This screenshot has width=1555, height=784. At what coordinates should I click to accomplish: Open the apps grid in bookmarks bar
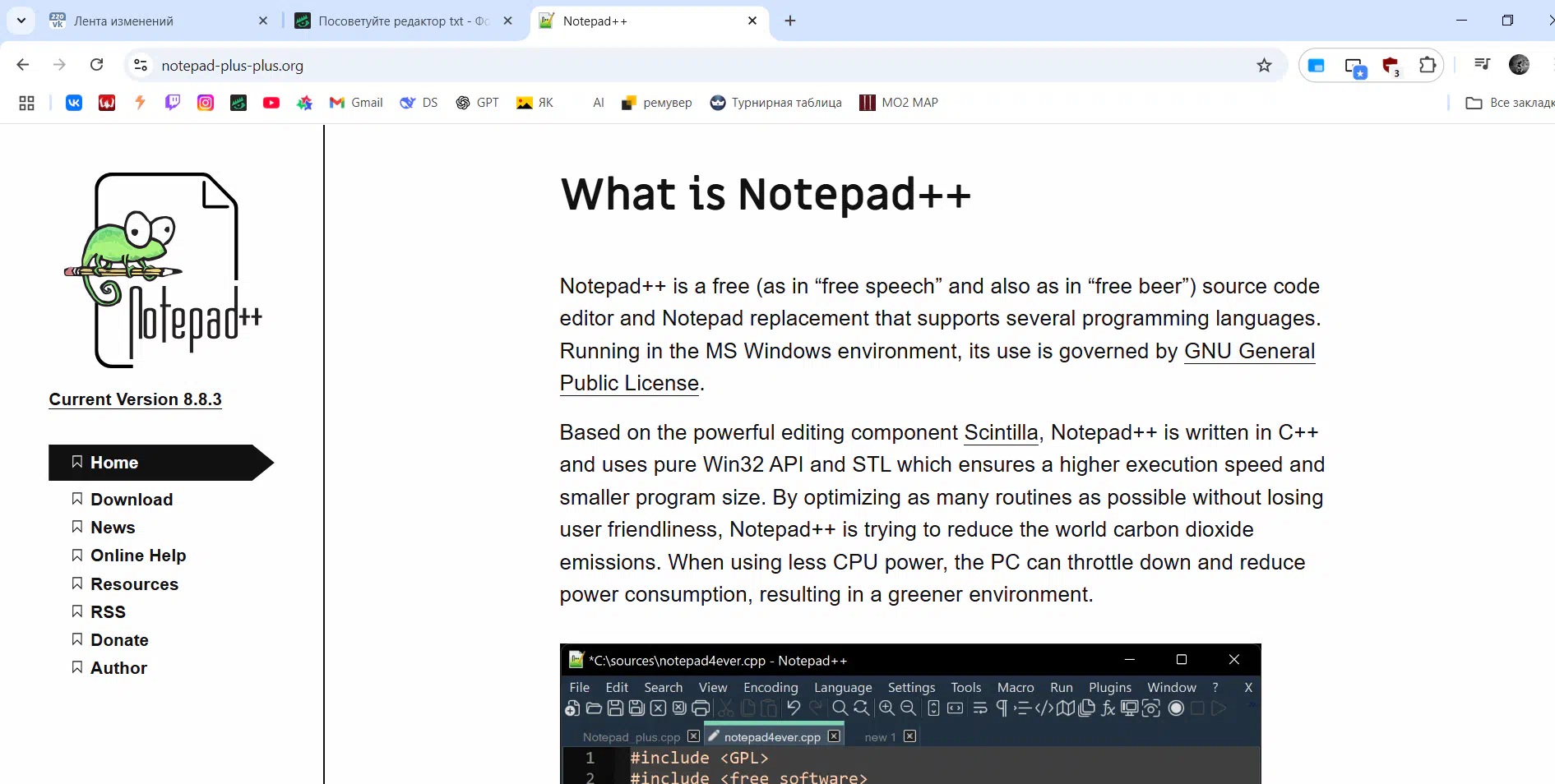coord(26,103)
